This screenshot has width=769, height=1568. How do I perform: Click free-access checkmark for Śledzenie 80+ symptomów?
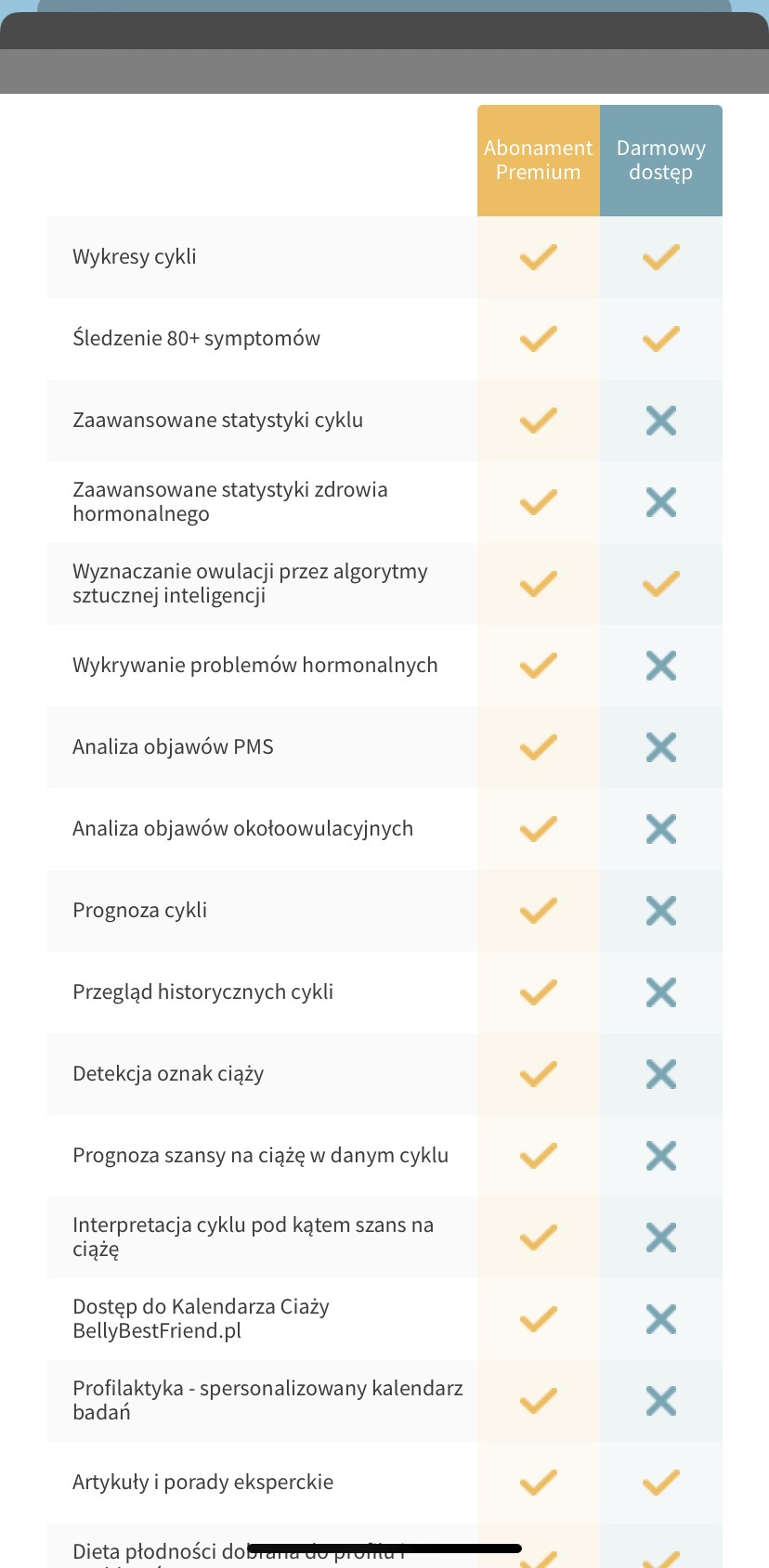tap(661, 339)
